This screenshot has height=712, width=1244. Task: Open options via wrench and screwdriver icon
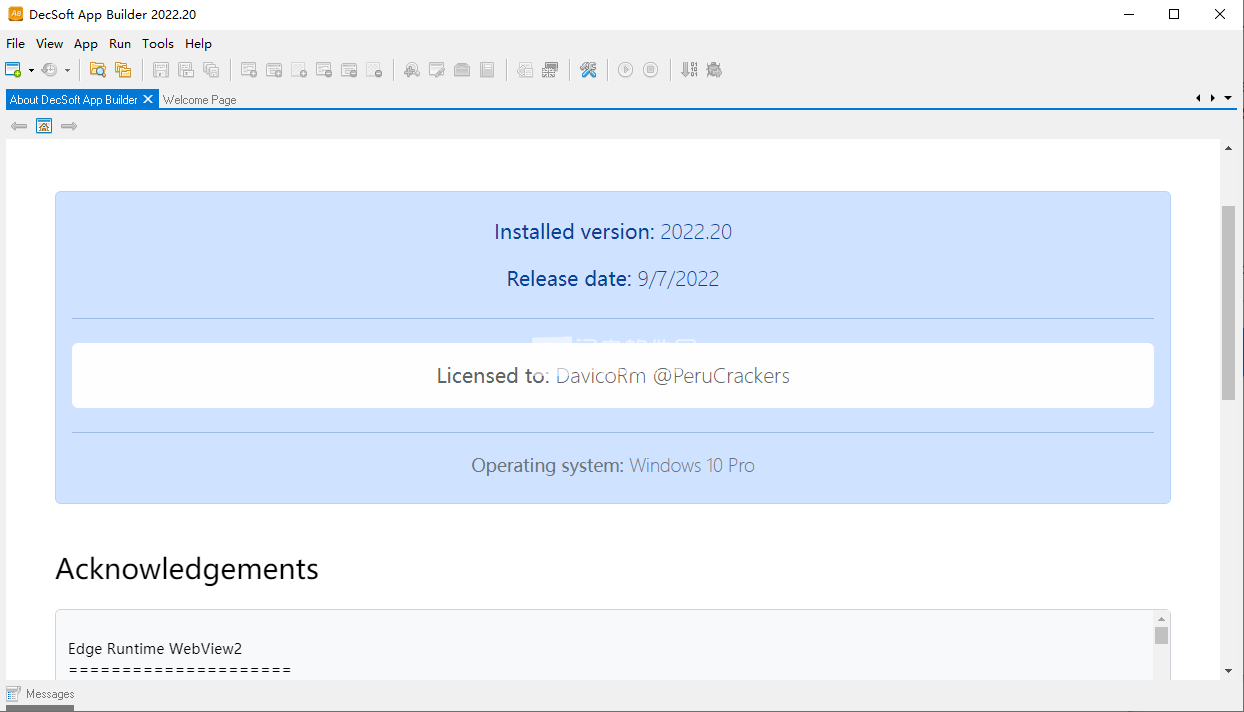[x=588, y=70]
